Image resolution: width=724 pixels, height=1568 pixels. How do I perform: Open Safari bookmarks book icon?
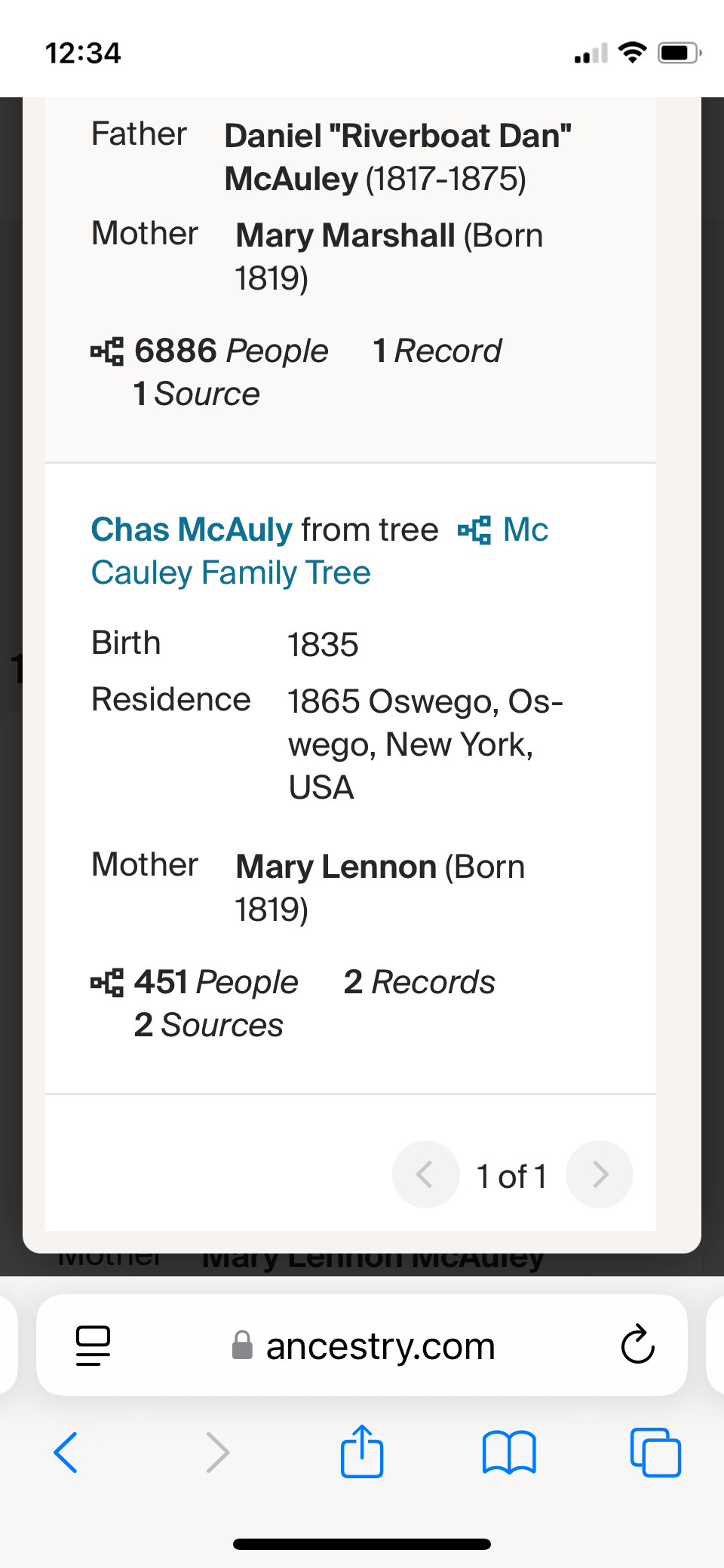tap(509, 1452)
